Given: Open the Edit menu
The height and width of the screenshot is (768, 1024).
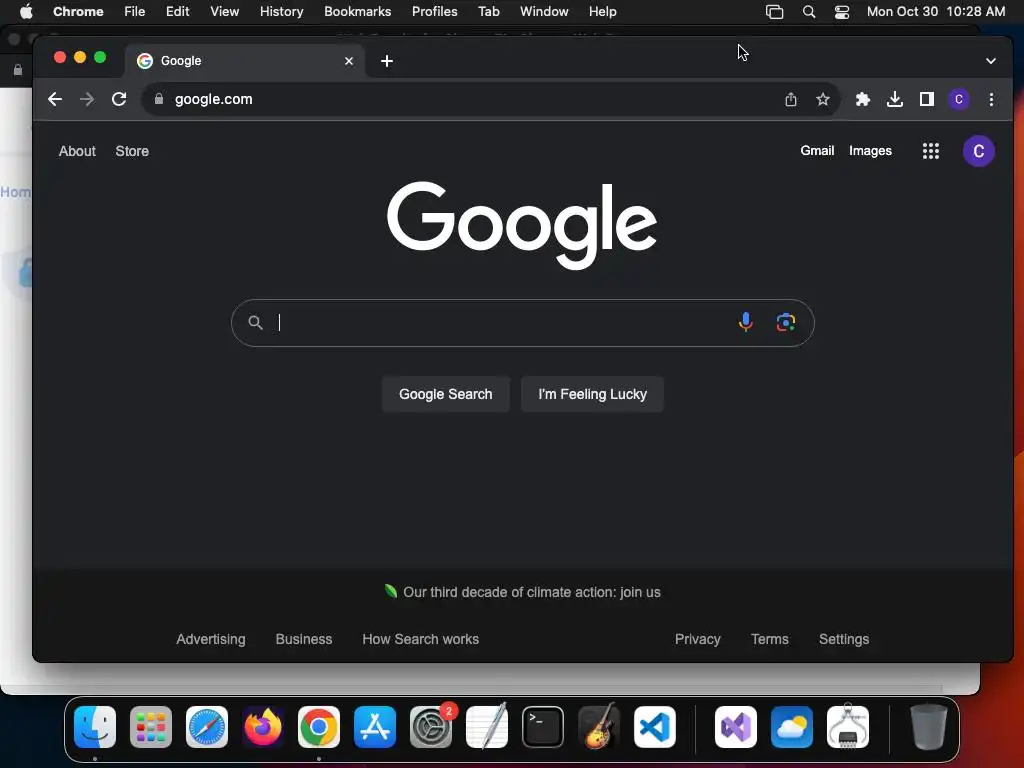Looking at the screenshot, I should pos(178,11).
